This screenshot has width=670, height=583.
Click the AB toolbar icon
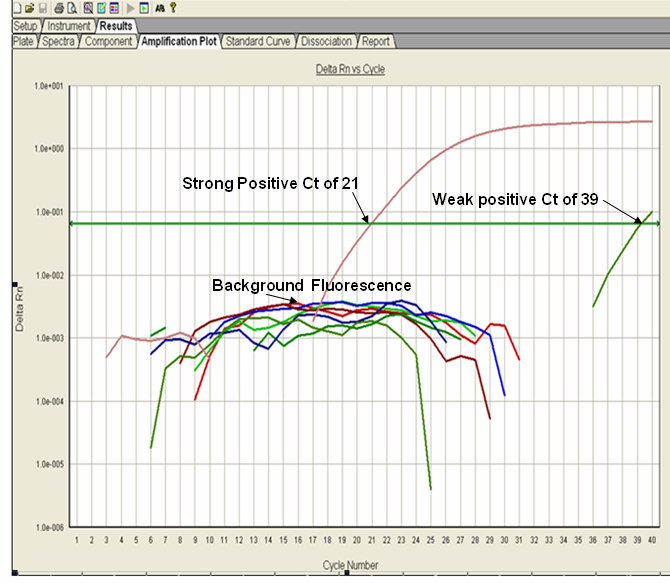point(160,8)
